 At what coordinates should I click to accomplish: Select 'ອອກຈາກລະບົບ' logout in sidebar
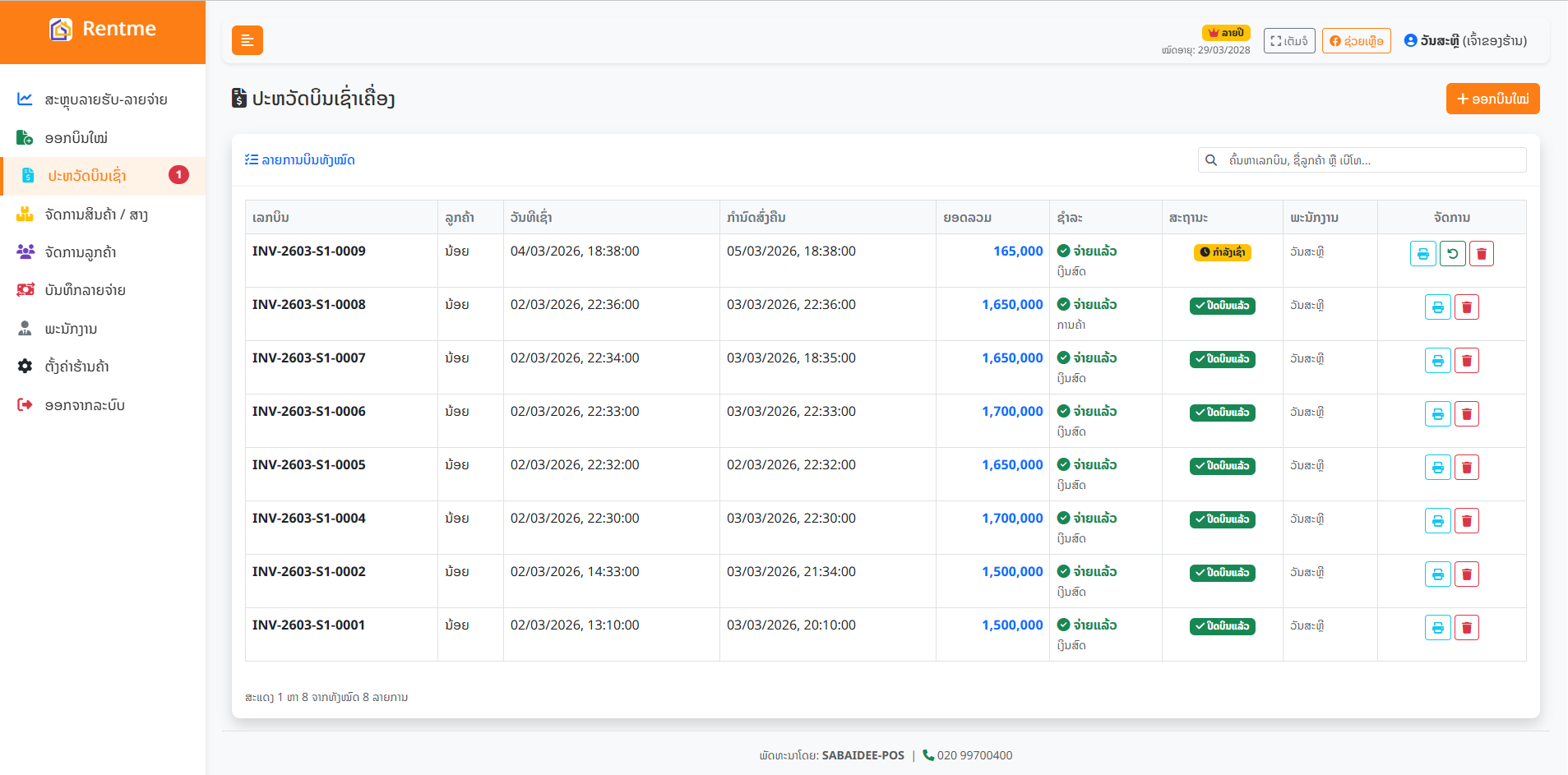[85, 405]
